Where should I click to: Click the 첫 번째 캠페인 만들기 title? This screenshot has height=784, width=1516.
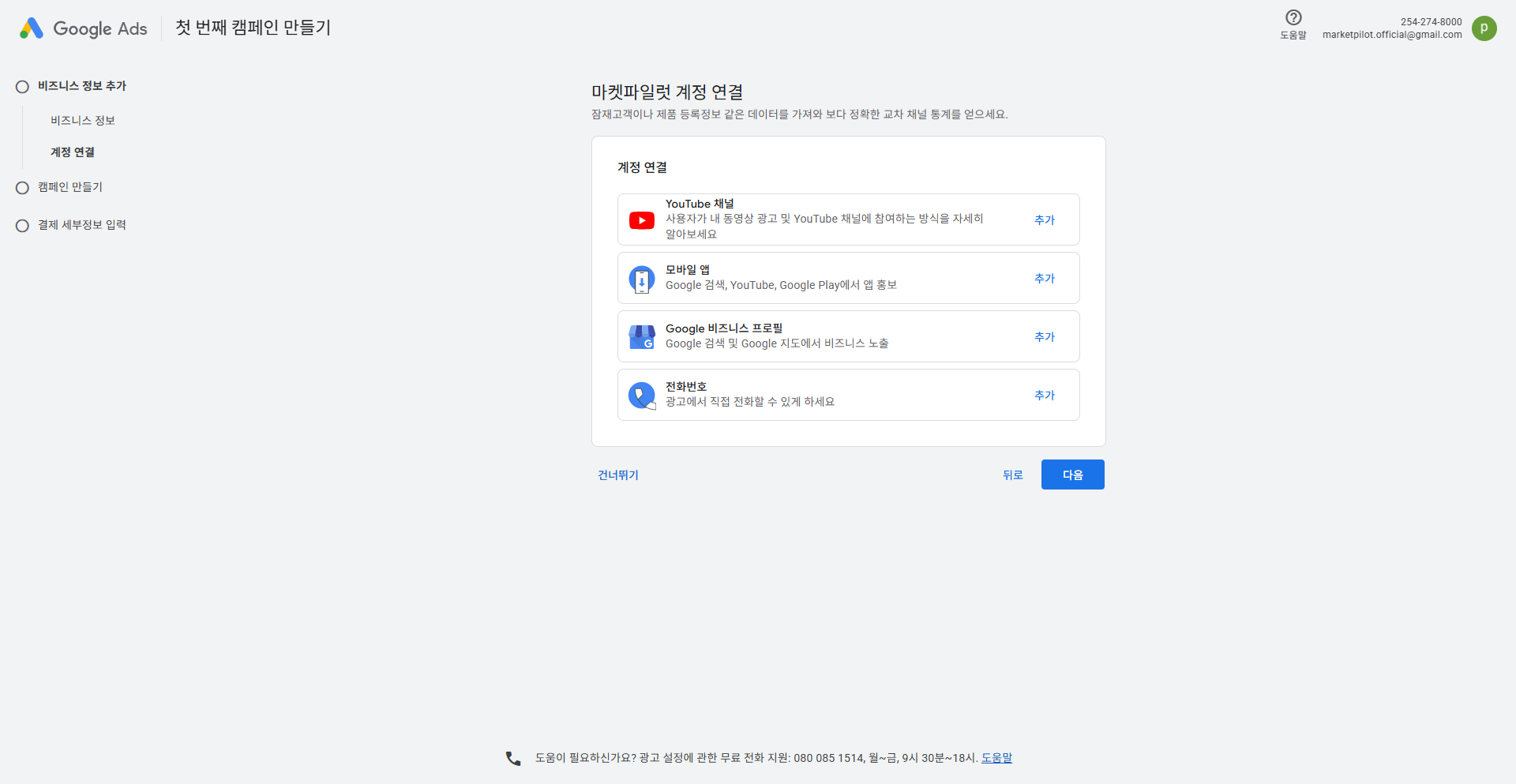253,28
